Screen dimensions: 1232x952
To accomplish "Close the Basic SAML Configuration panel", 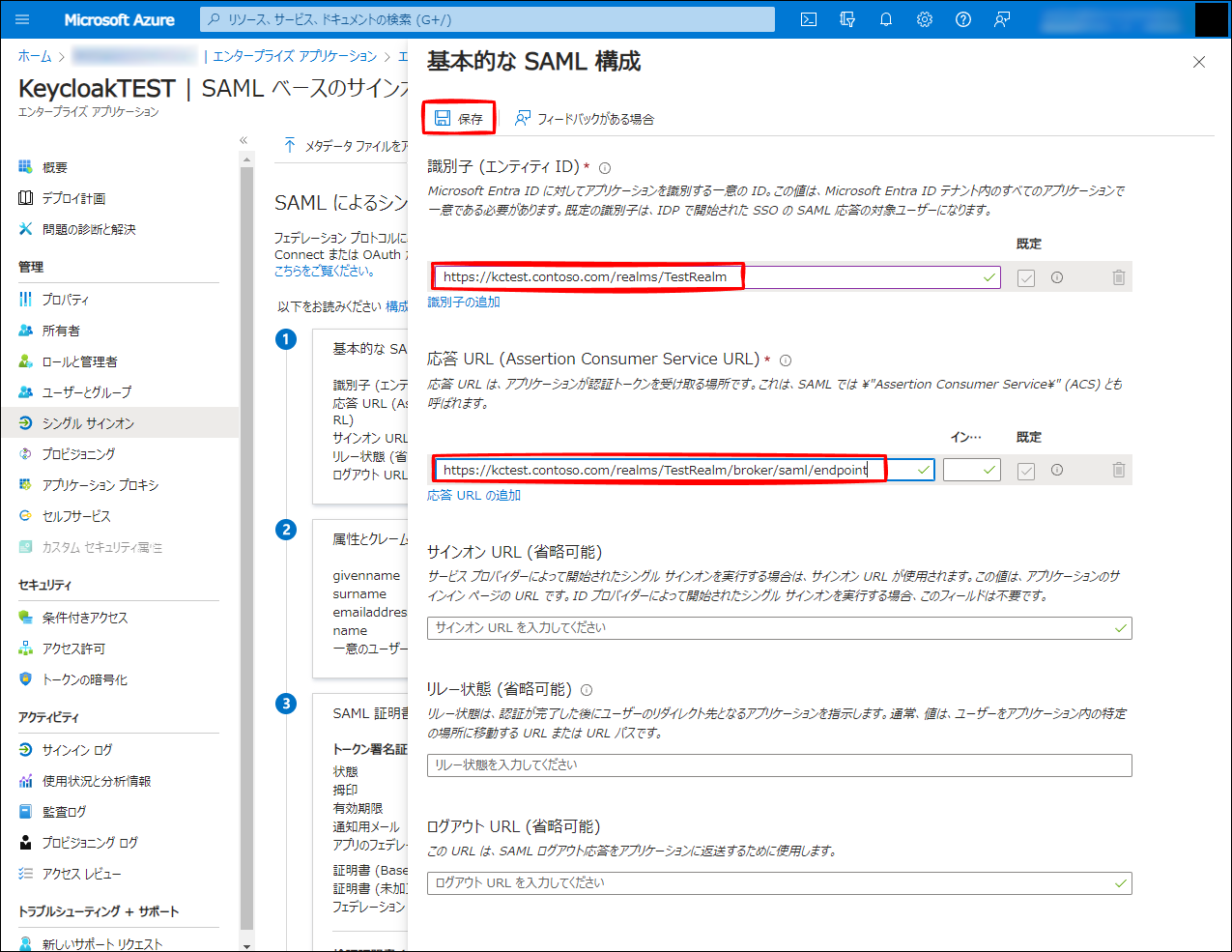I will pos(1199,62).
